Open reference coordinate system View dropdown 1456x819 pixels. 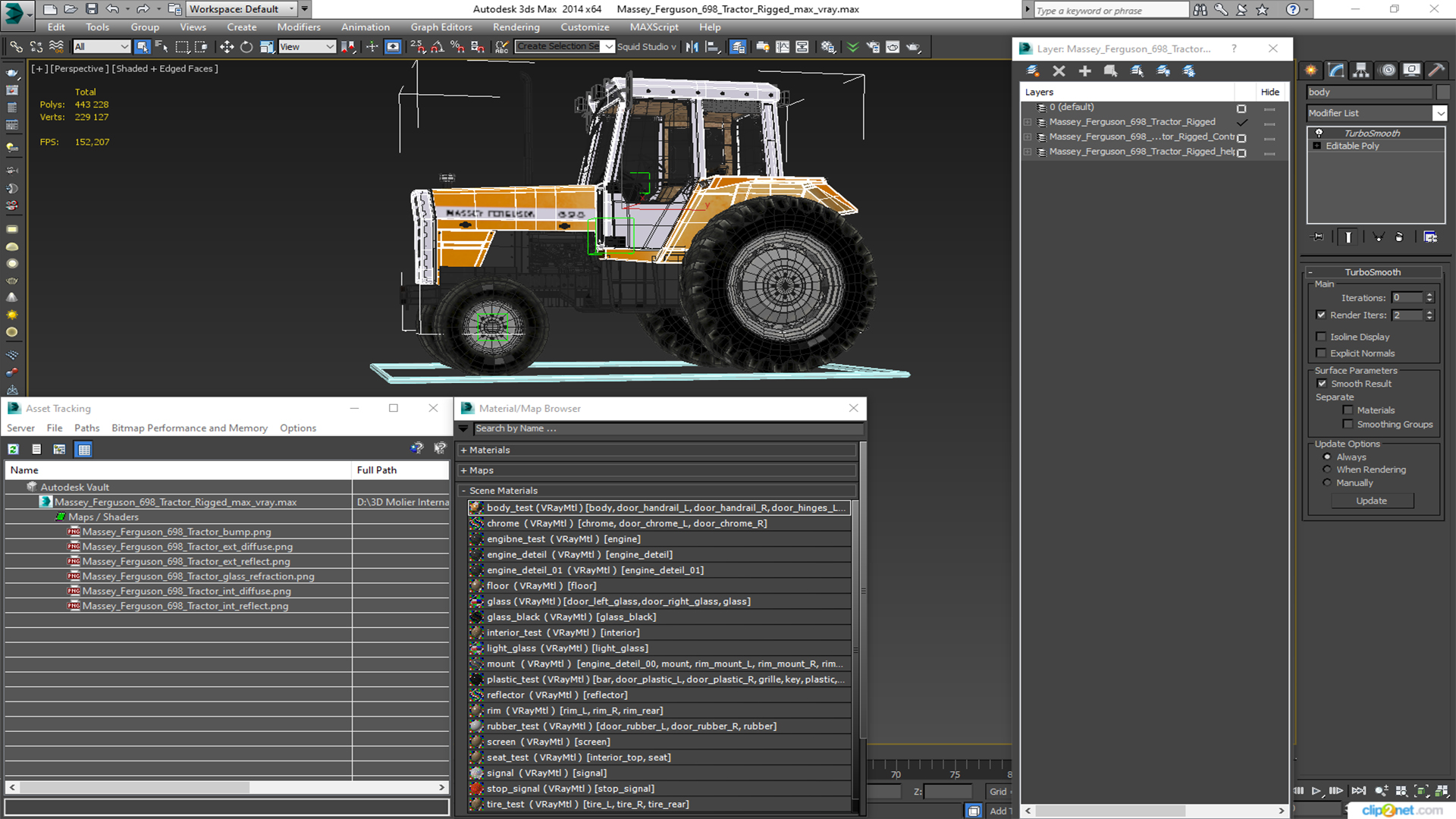[x=307, y=47]
